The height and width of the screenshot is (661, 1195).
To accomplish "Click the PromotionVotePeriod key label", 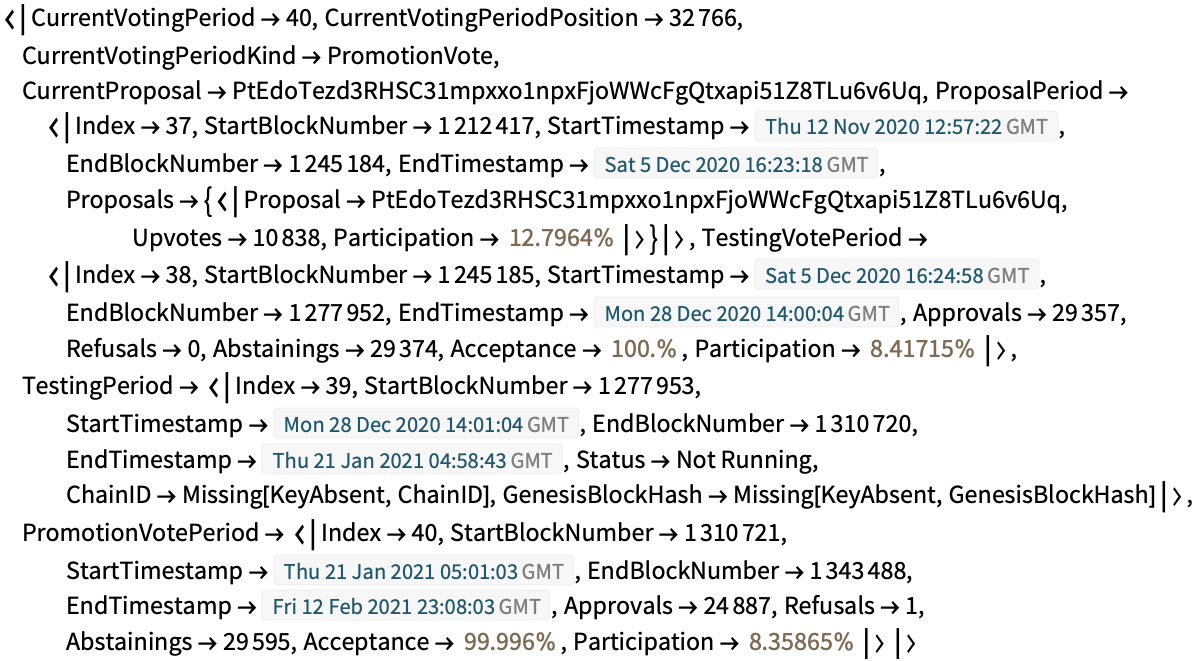I will (140, 532).
